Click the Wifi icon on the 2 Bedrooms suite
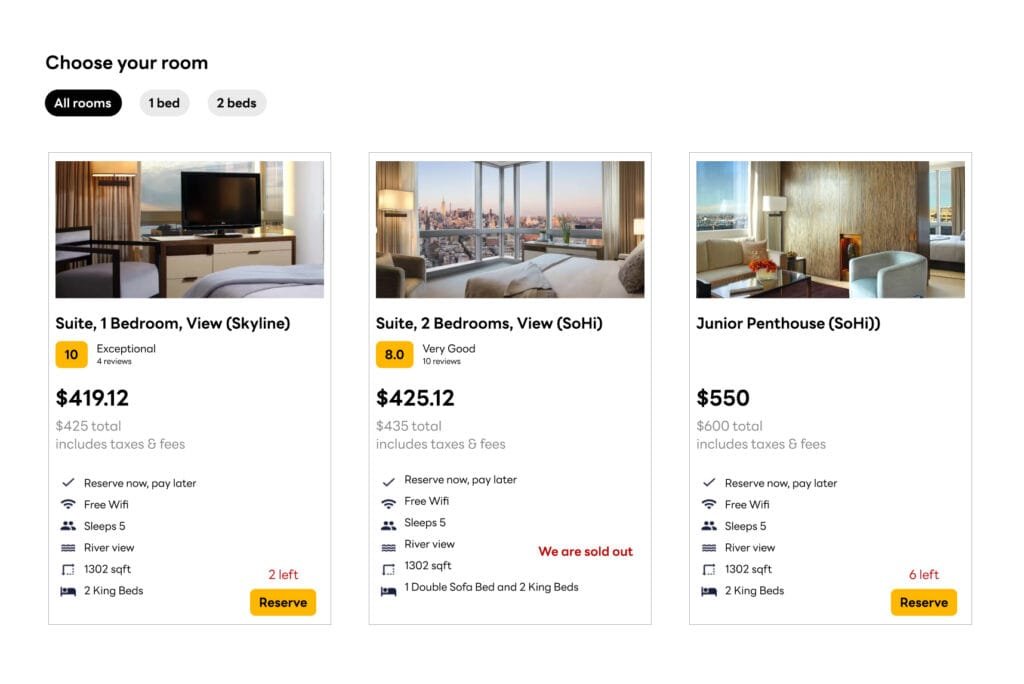 click(388, 501)
